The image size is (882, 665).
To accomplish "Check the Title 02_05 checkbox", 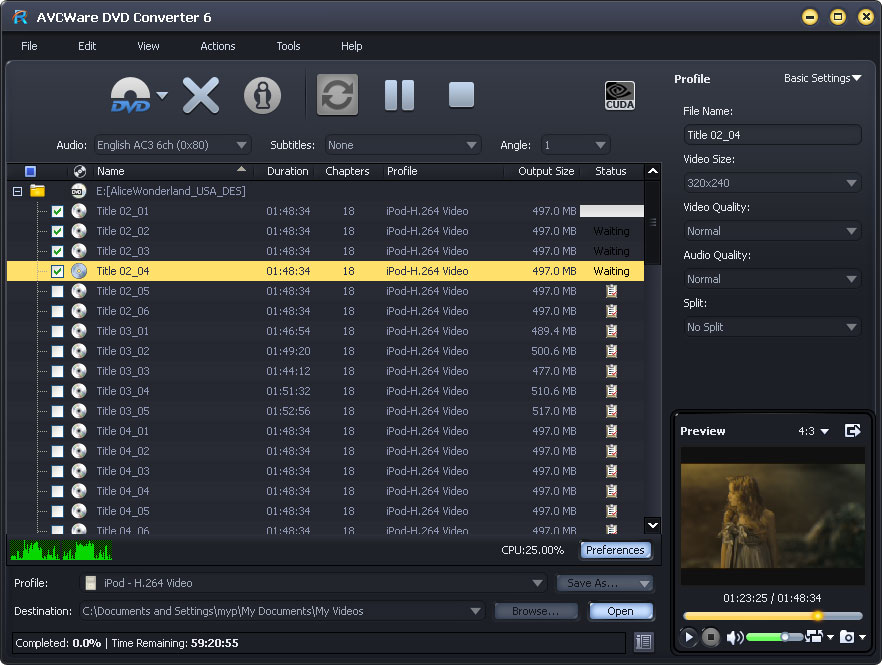I will tap(57, 291).
